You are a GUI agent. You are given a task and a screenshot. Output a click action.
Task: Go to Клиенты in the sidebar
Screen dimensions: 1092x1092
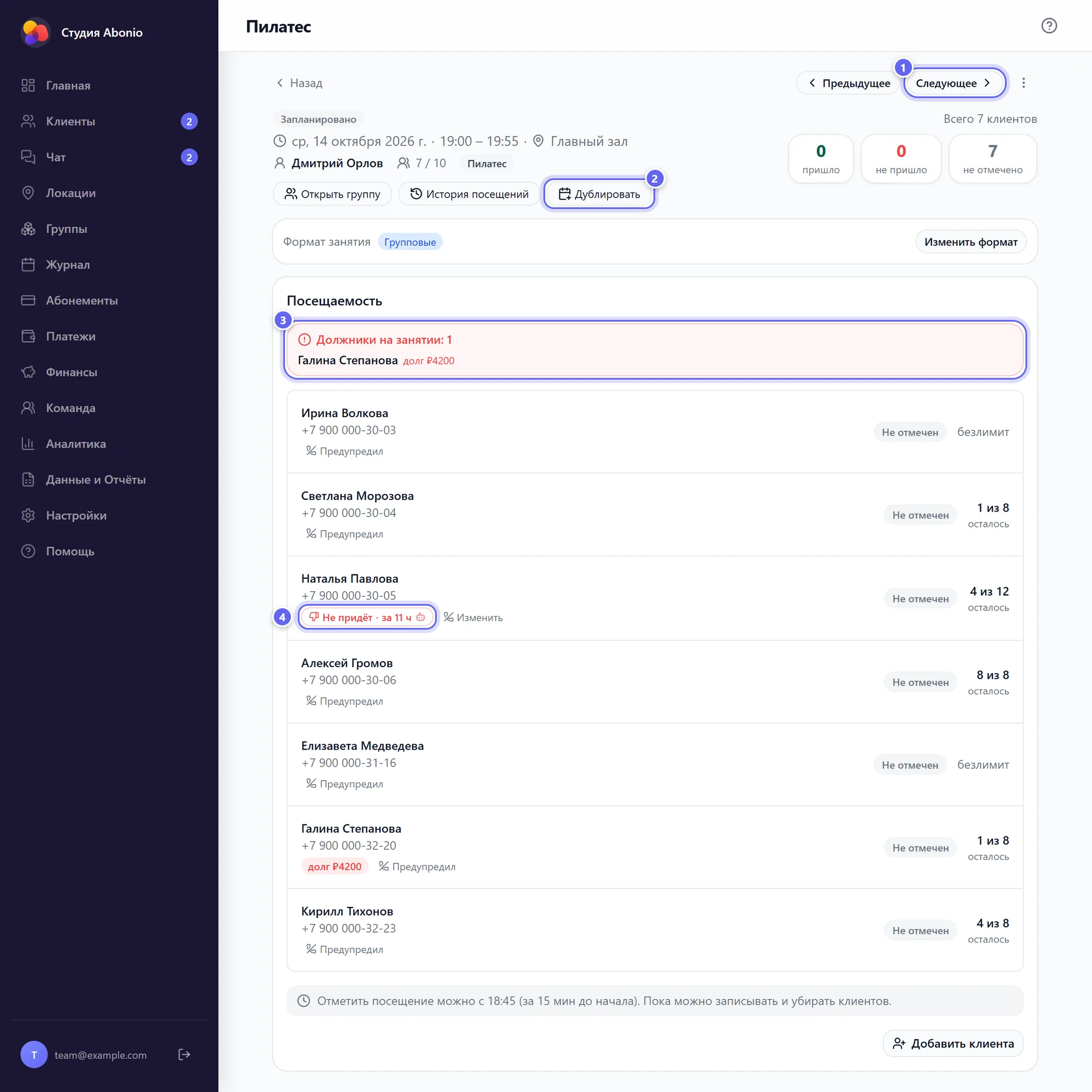pyautogui.click(x=109, y=122)
